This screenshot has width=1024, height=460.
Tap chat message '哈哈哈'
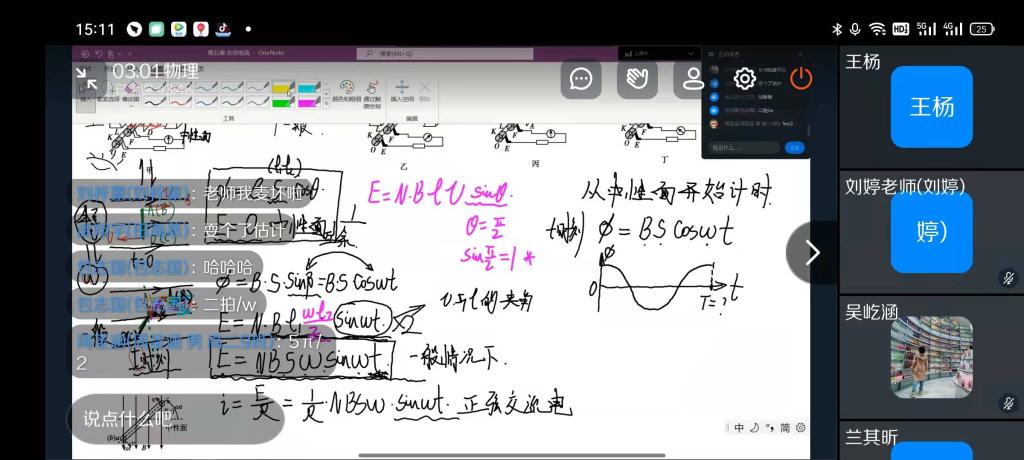coord(227,268)
